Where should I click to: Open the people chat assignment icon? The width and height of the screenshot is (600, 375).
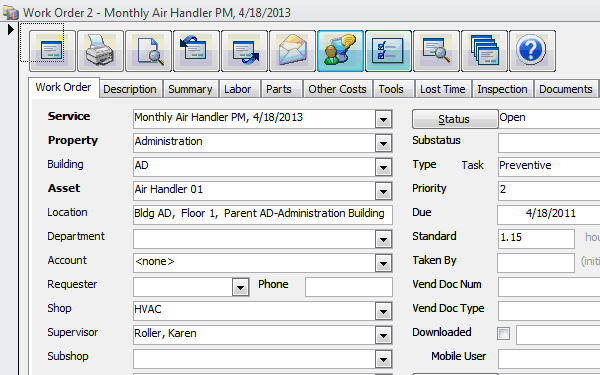click(x=340, y=51)
